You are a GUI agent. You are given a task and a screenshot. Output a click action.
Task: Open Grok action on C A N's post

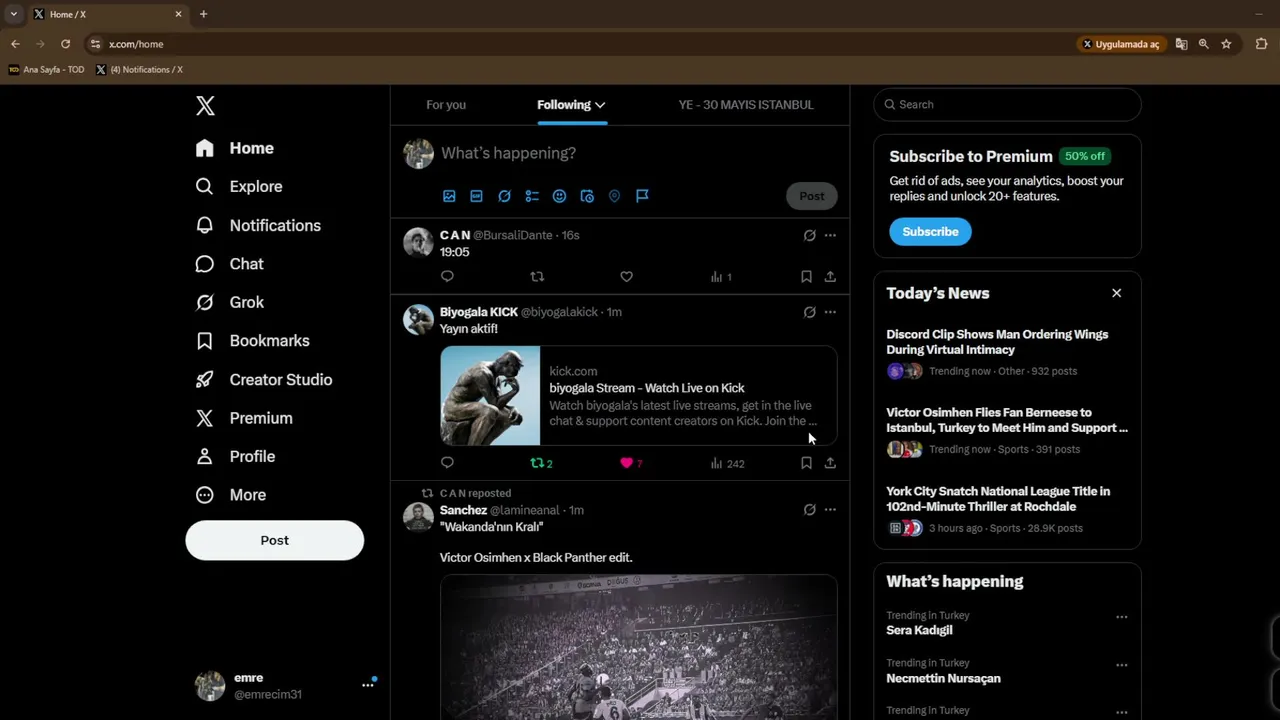(809, 235)
